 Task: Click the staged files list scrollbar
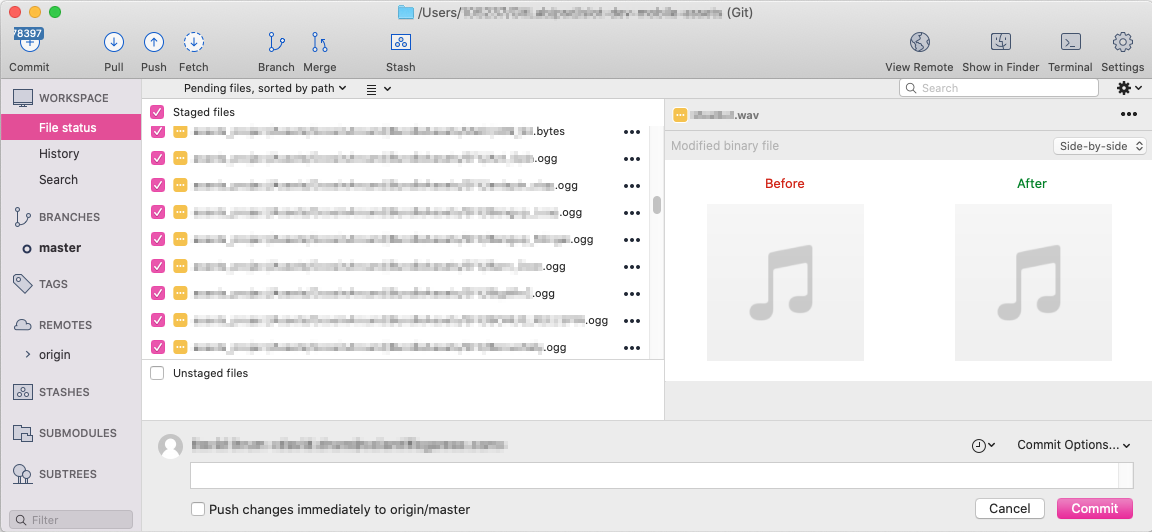(657, 205)
